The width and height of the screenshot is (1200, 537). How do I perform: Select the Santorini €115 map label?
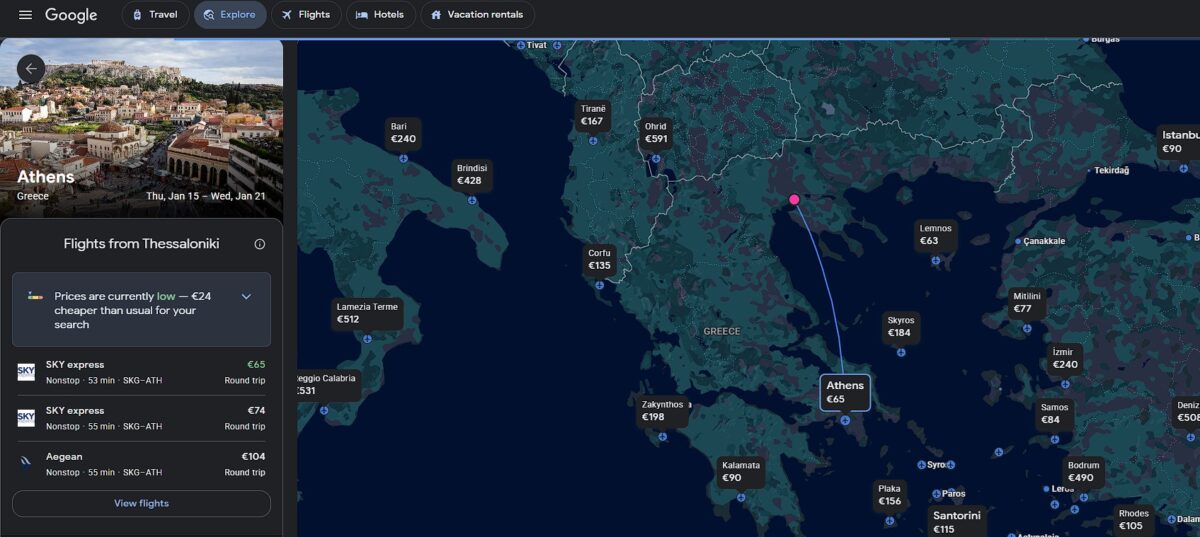click(957, 522)
